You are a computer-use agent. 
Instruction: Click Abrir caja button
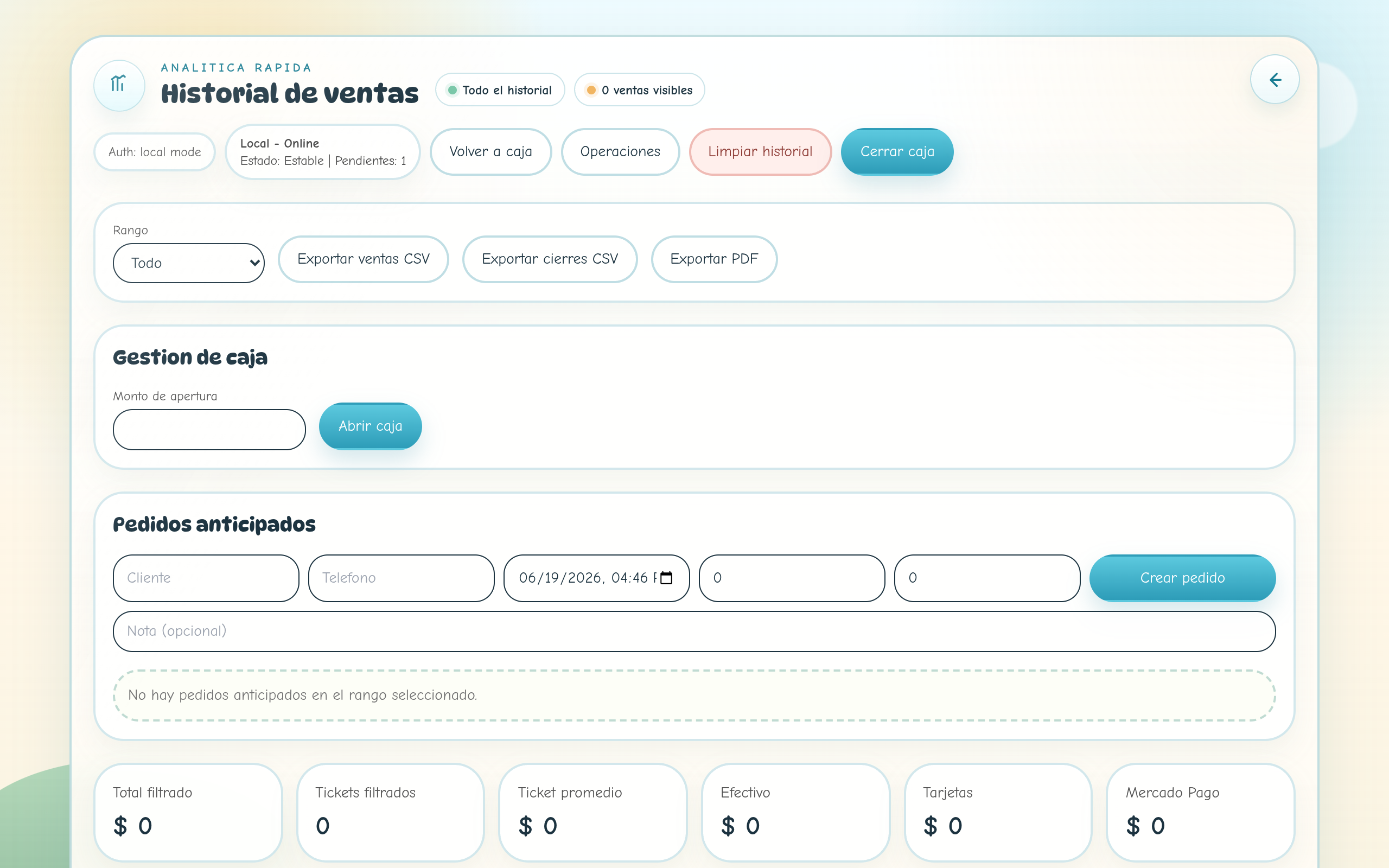point(370,426)
